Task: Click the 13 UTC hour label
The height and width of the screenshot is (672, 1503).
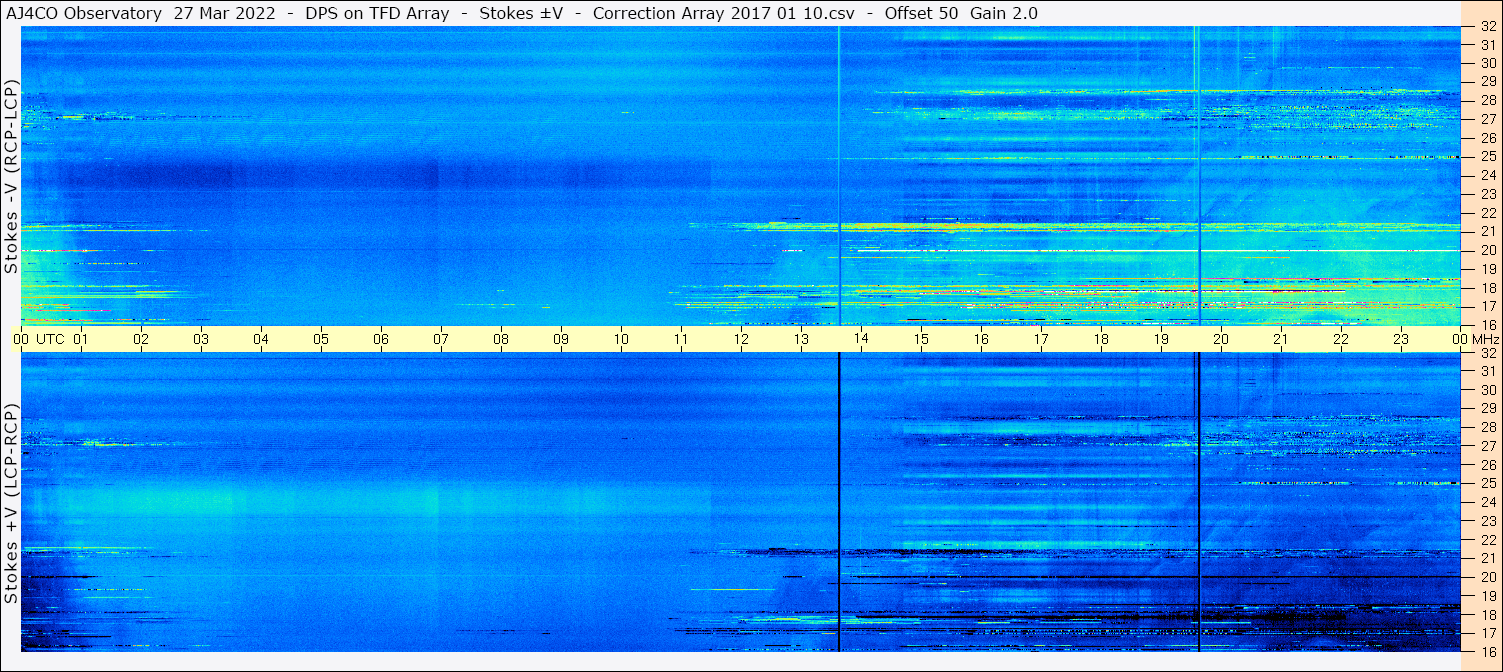Action: click(x=801, y=339)
